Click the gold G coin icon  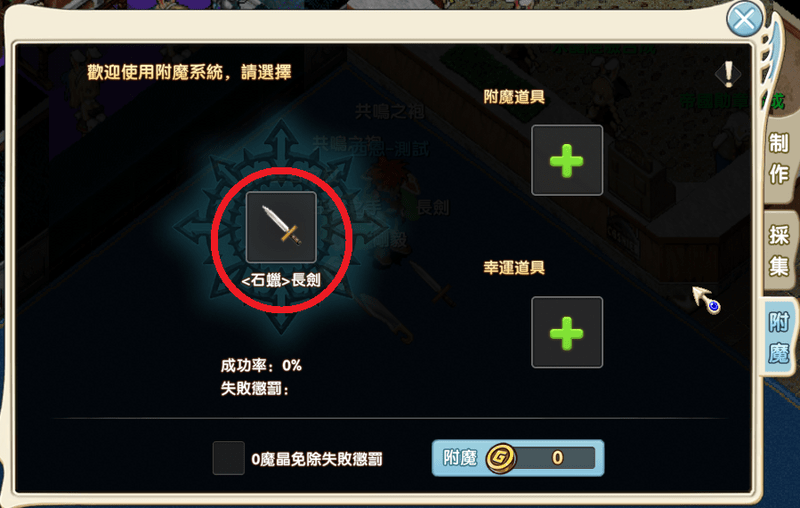tap(501, 458)
